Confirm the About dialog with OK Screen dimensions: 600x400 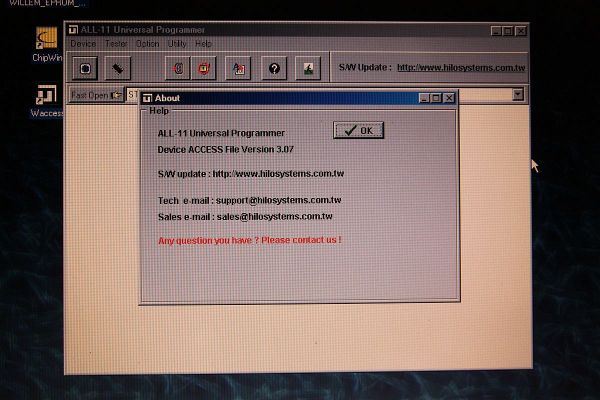tap(359, 131)
